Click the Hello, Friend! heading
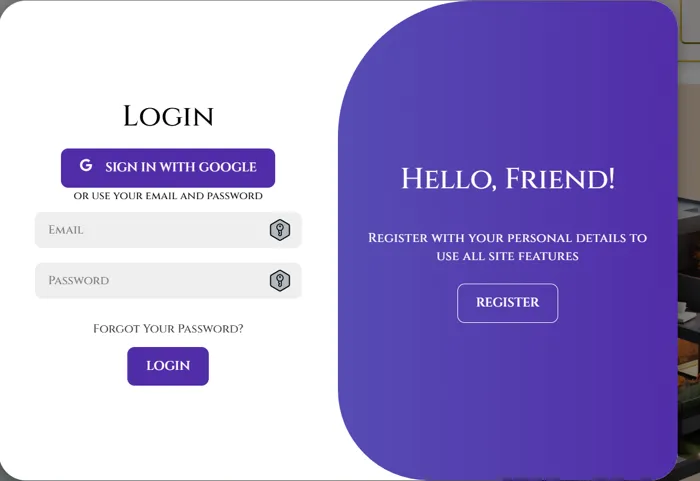The height and width of the screenshot is (481, 700). point(508,179)
